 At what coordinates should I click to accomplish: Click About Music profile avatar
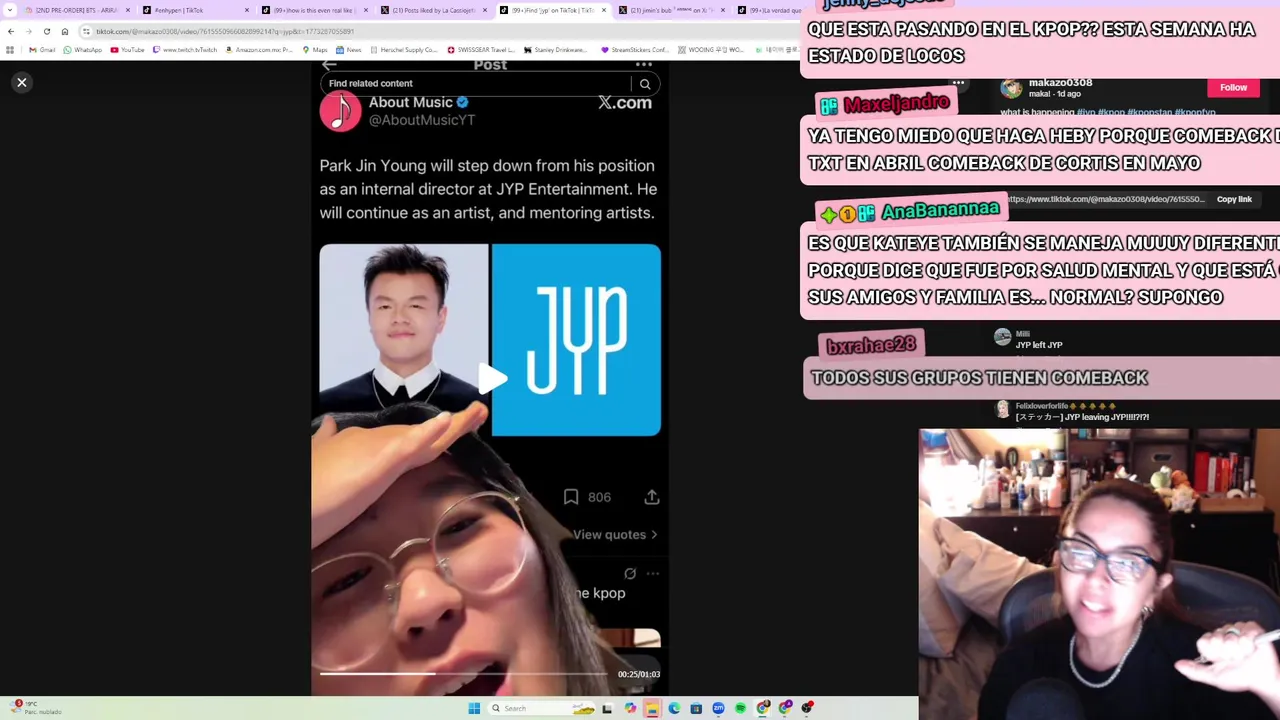point(340,111)
